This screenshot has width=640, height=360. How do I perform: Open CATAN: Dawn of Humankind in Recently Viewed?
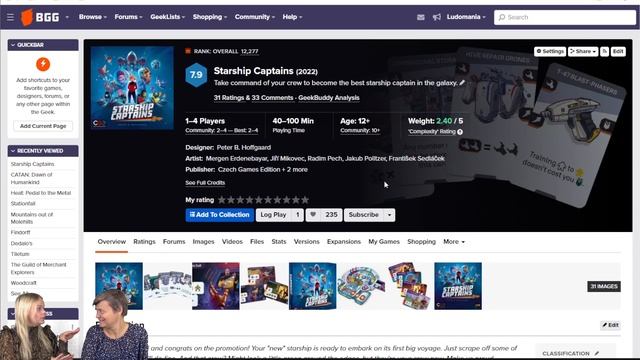coord(31,178)
